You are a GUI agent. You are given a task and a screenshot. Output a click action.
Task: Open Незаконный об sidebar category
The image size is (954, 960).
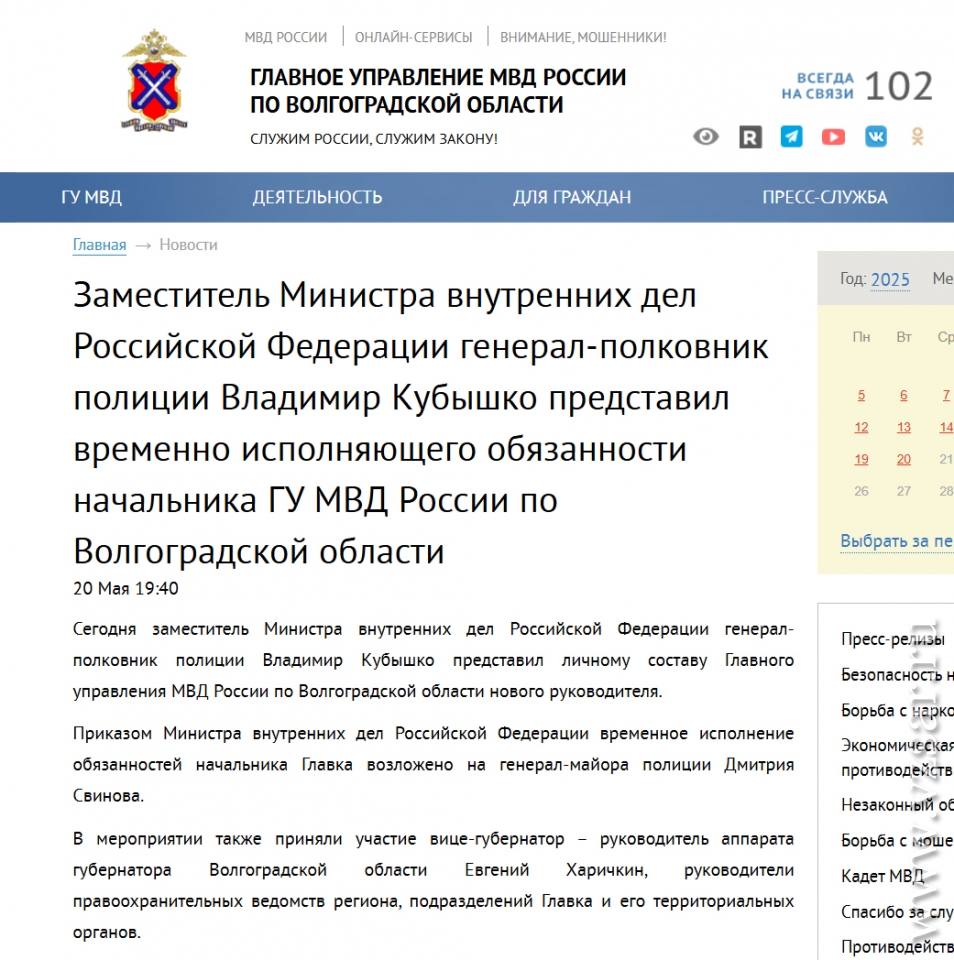tap(897, 804)
